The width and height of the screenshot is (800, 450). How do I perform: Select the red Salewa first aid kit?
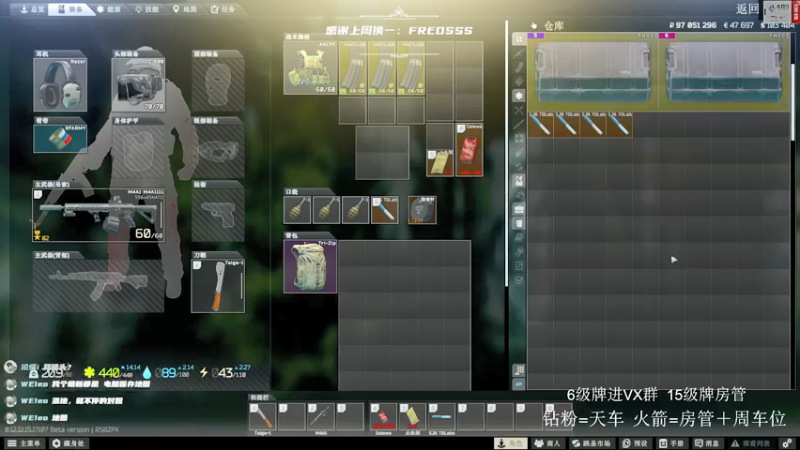tap(469, 150)
